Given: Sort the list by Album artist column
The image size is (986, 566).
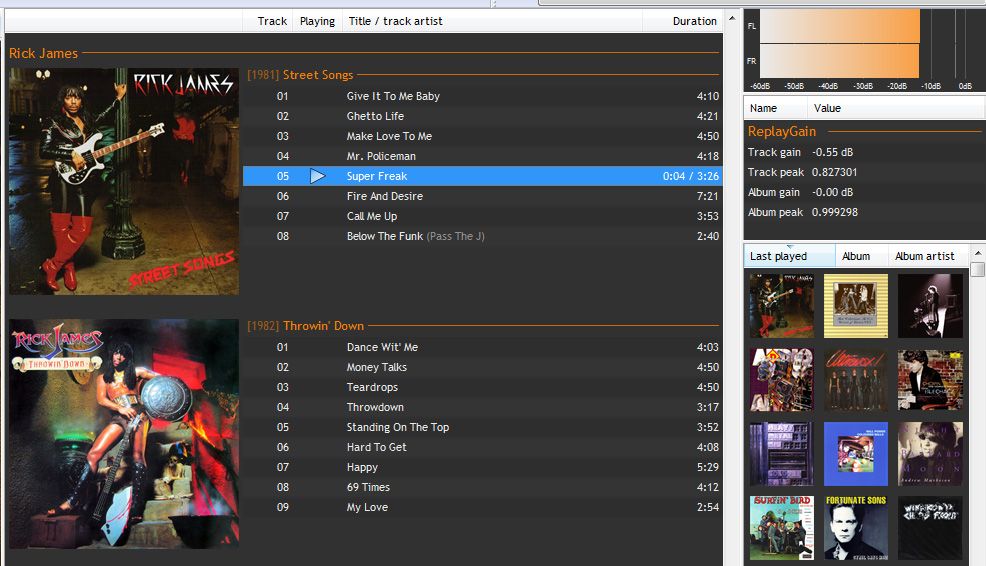Looking at the screenshot, I should 924,256.
